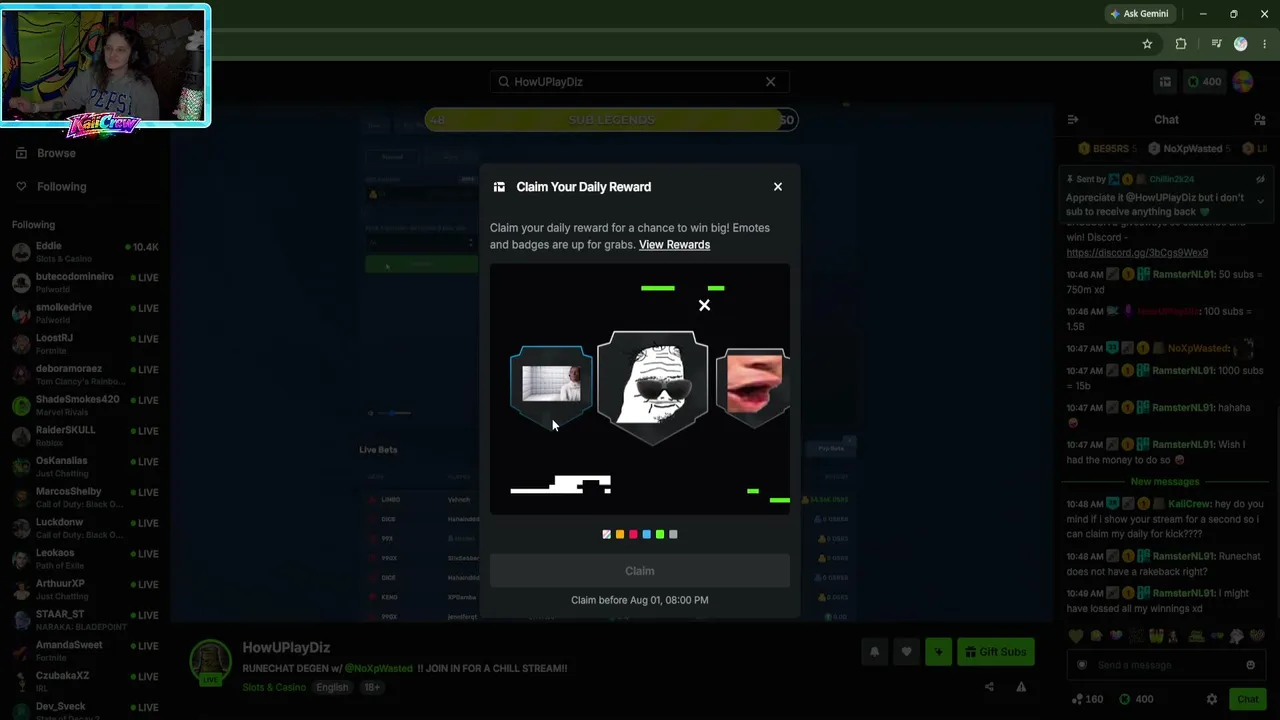Open OsKanallas channel in Following list
Screen dimensions: 1280x720
[x=85, y=467]
